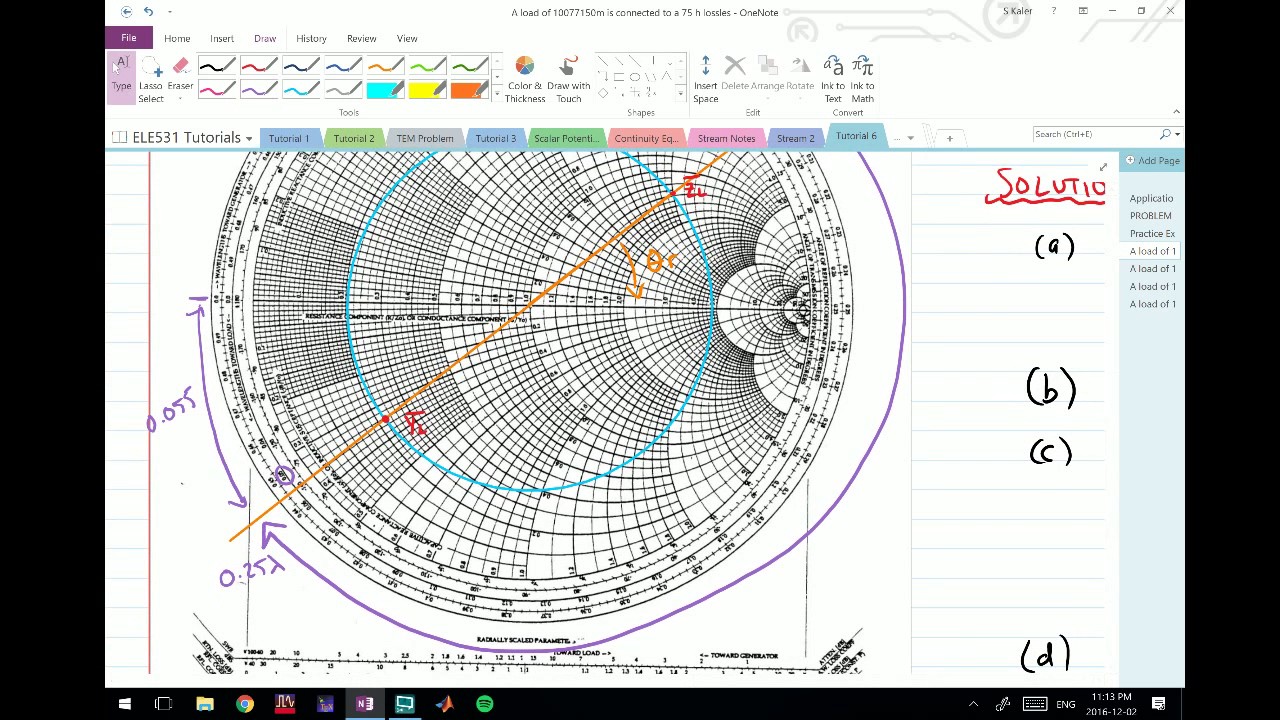Screen dimensions: 1280x720
Task: Show more section tabs via ellipsis
Action: coord(896,138)
